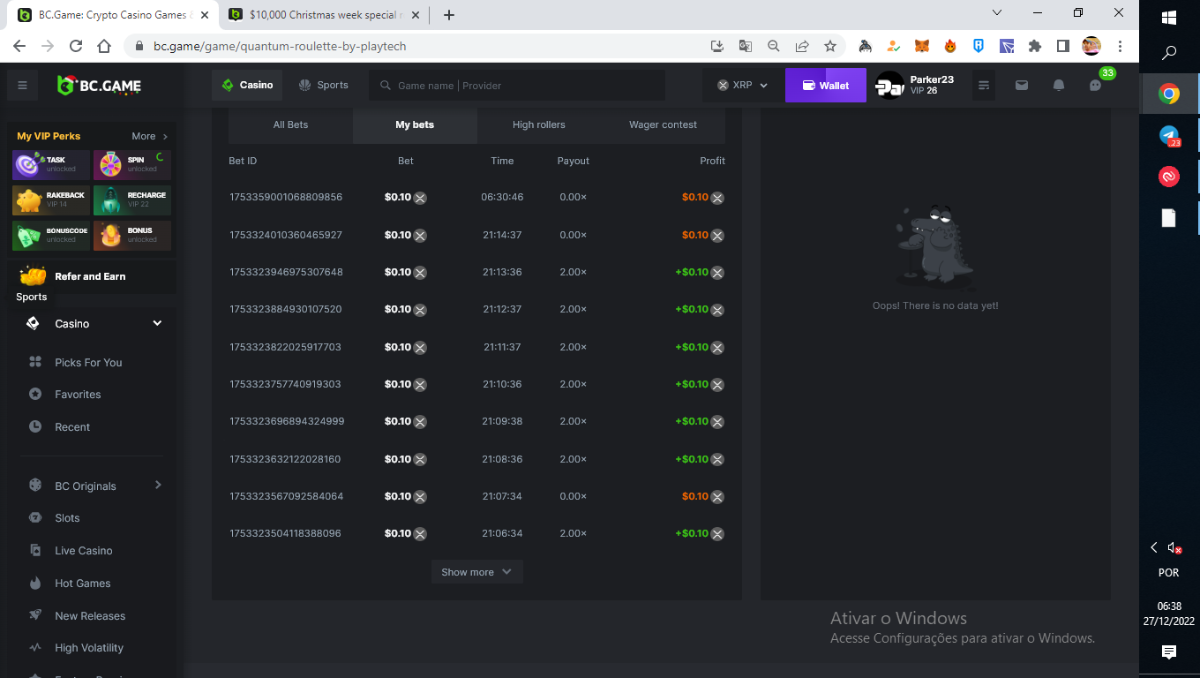Switch to the All Bets tab
This screenshot has width=1200, height=678.
[x=291, y=125]
